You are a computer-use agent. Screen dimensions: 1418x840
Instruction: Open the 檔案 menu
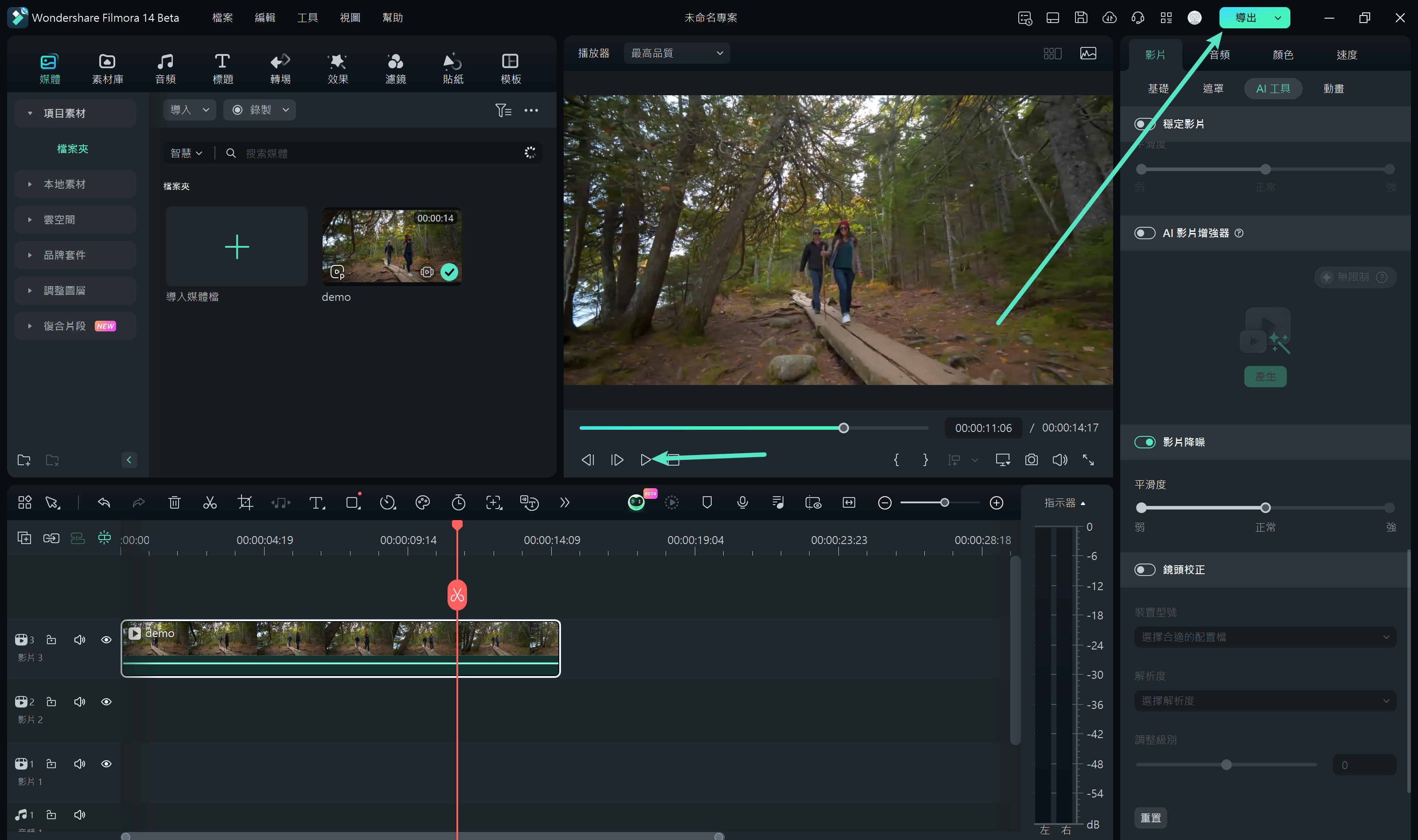[222, 18]
